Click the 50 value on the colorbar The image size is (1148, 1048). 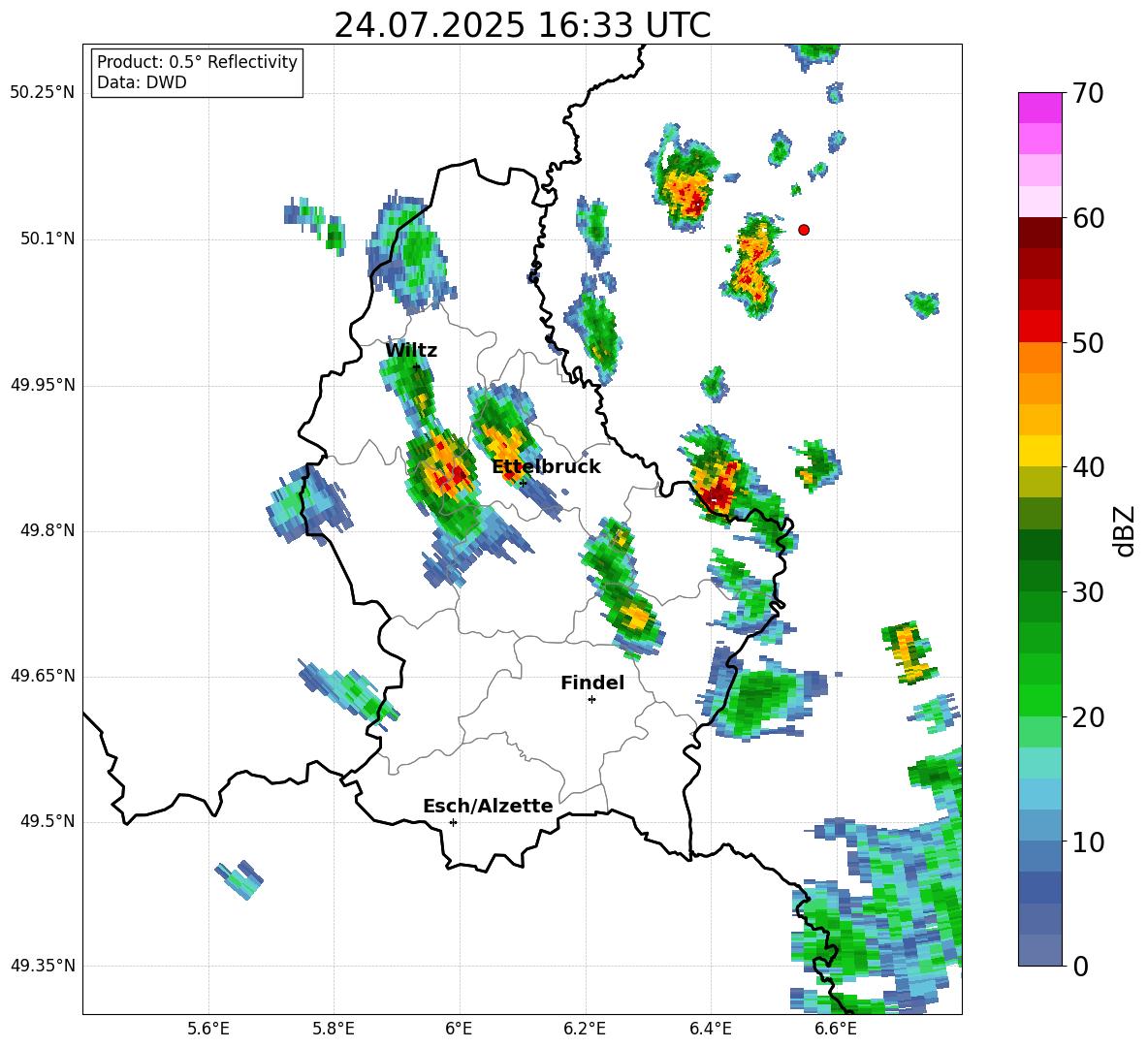(x=1088, y=343)
